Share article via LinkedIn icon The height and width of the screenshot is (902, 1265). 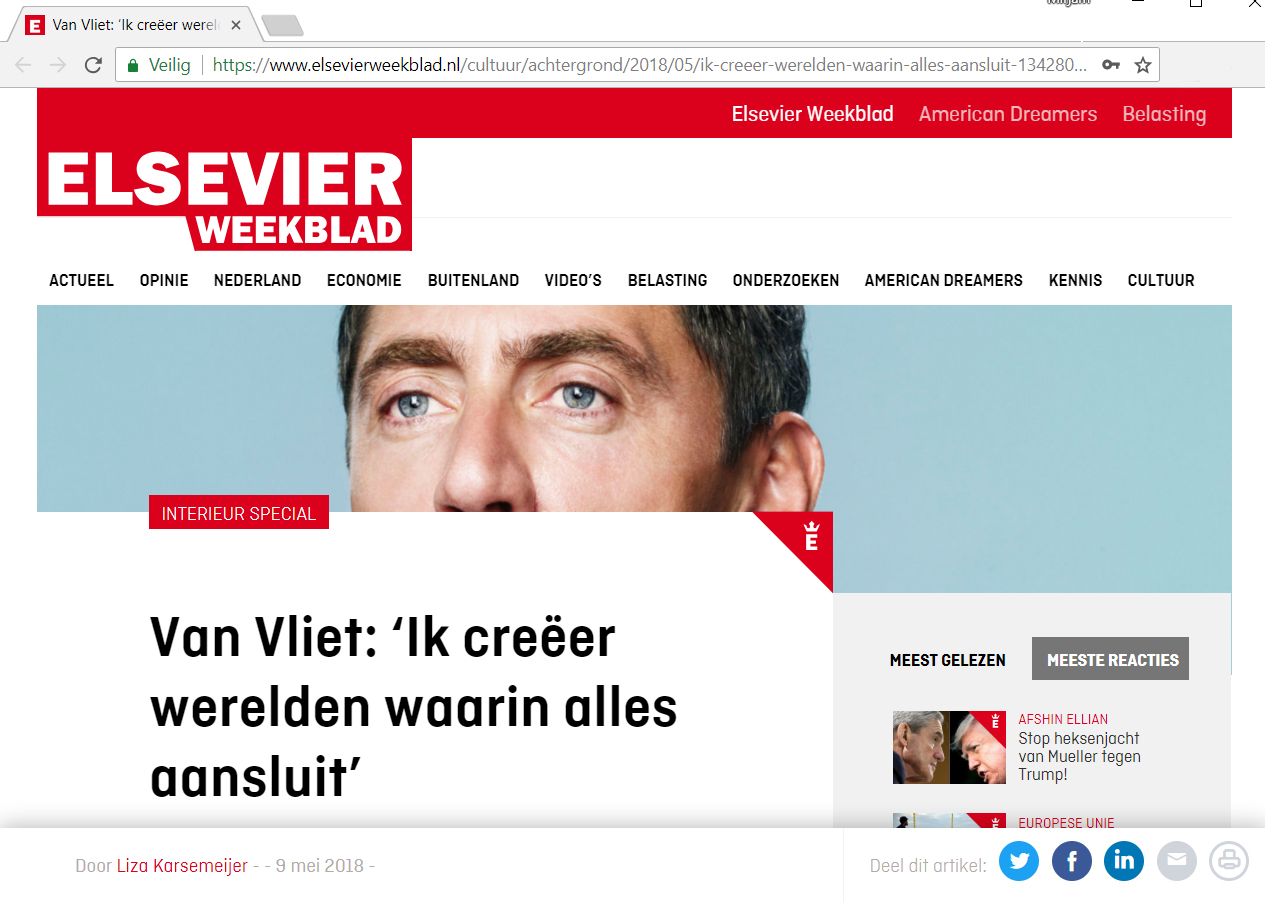1124,861
